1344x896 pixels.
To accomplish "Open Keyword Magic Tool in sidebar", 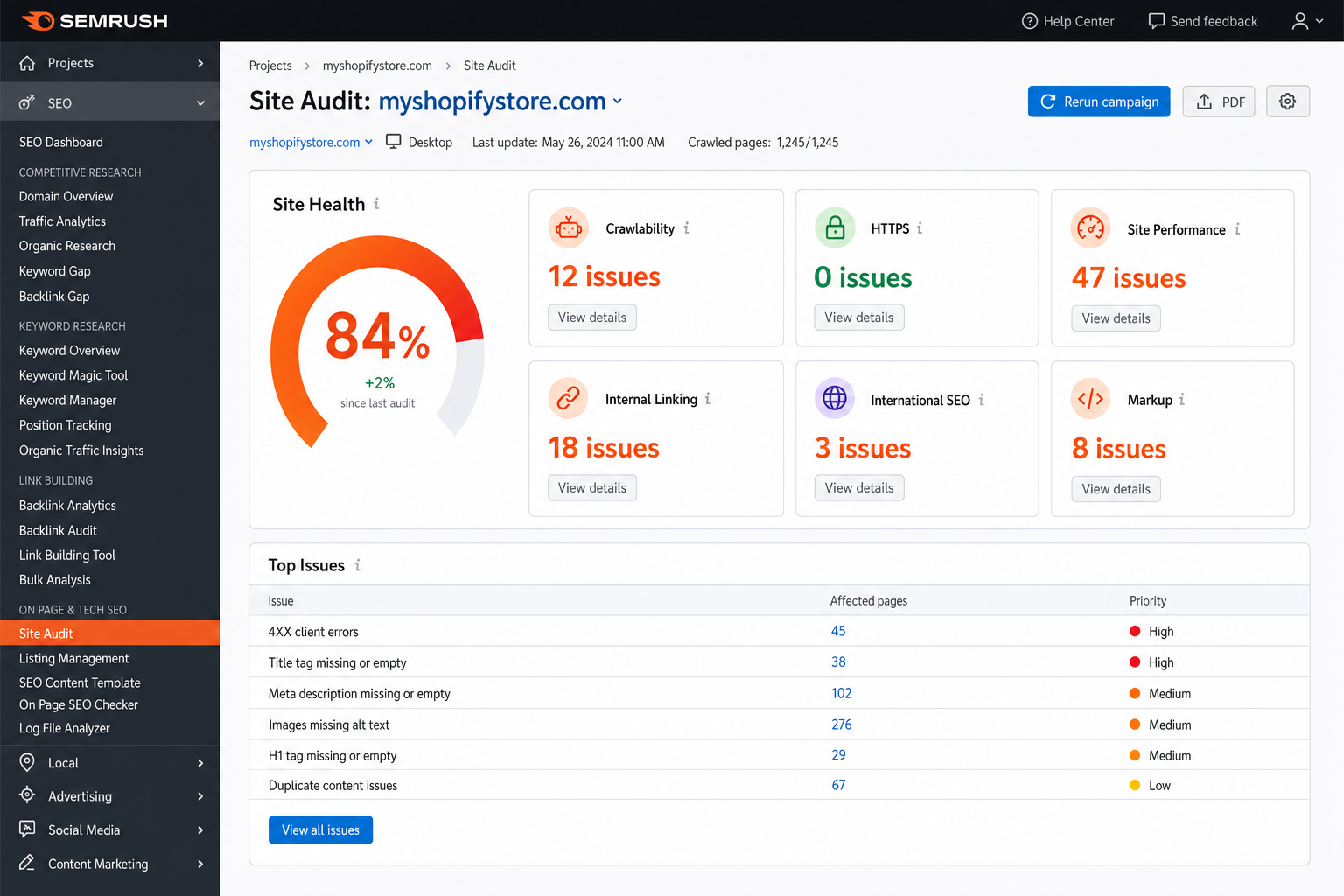I will click(x=73, y=375).
